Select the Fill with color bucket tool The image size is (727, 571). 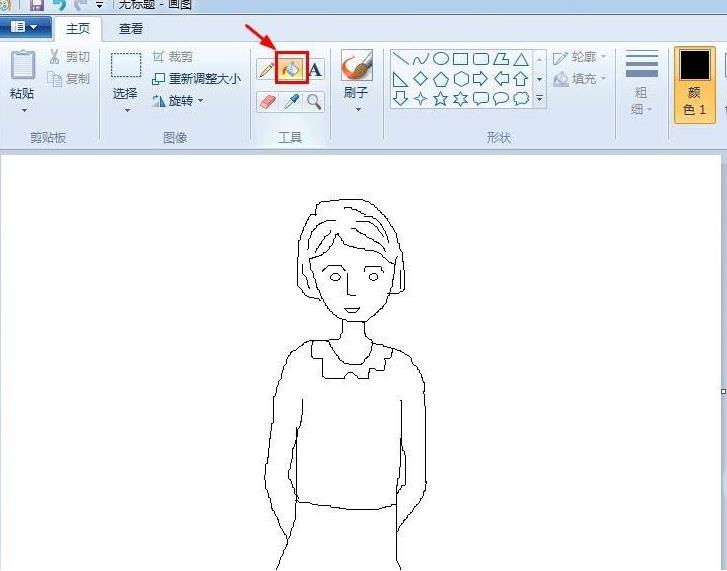[291, 70]
